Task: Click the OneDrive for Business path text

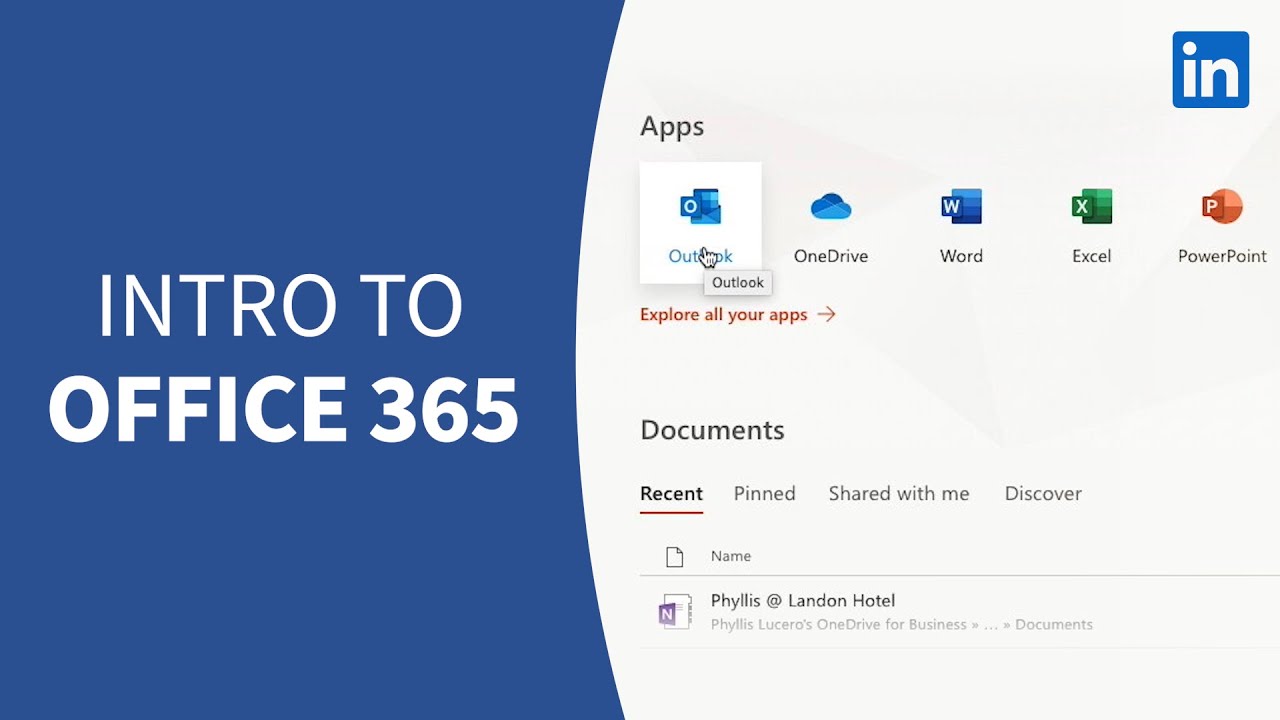Action: point(901,624)
